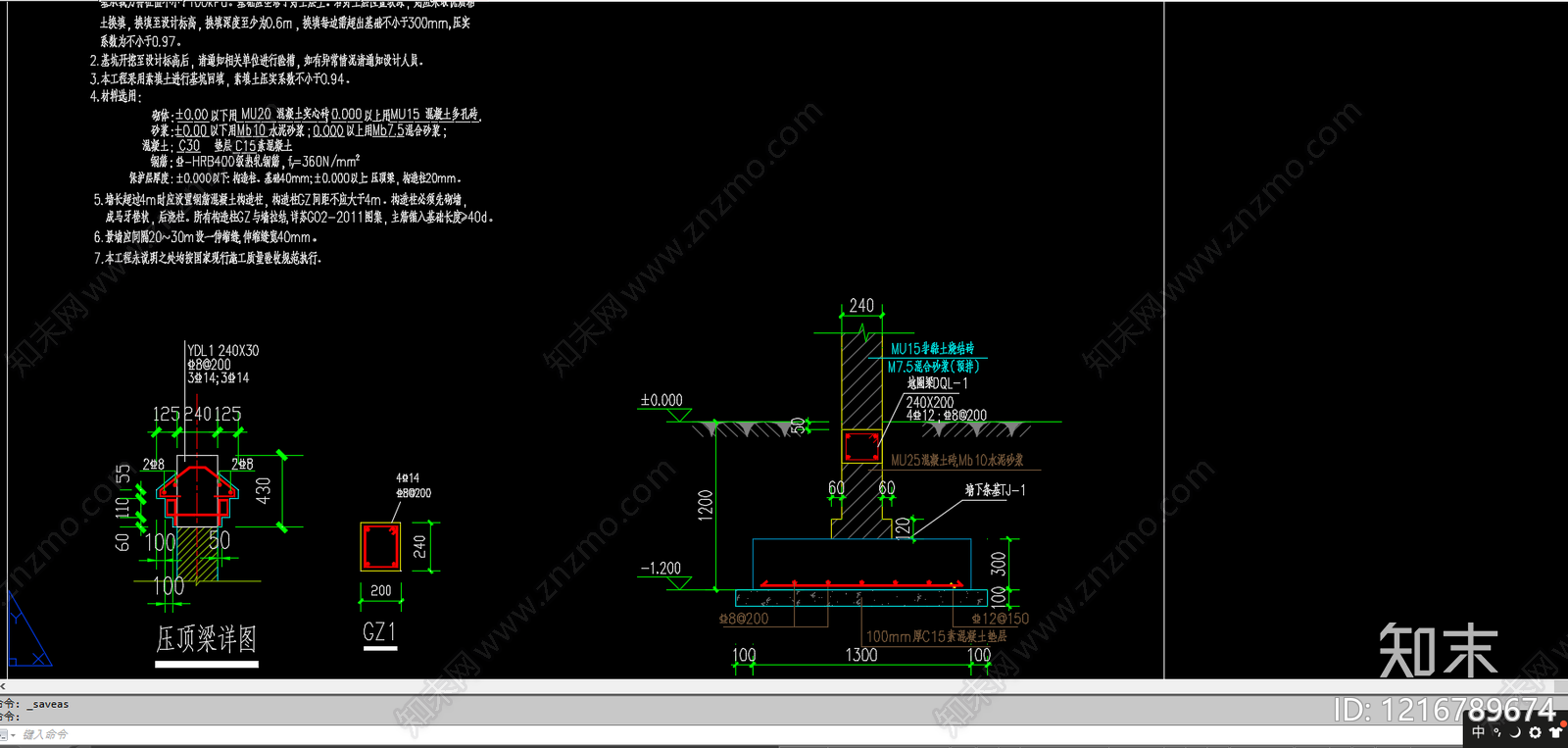The height and width of the screenshot is (748, 1568).
Task: Click the '430' dimension on beam detail
Action: coord(263,490)
